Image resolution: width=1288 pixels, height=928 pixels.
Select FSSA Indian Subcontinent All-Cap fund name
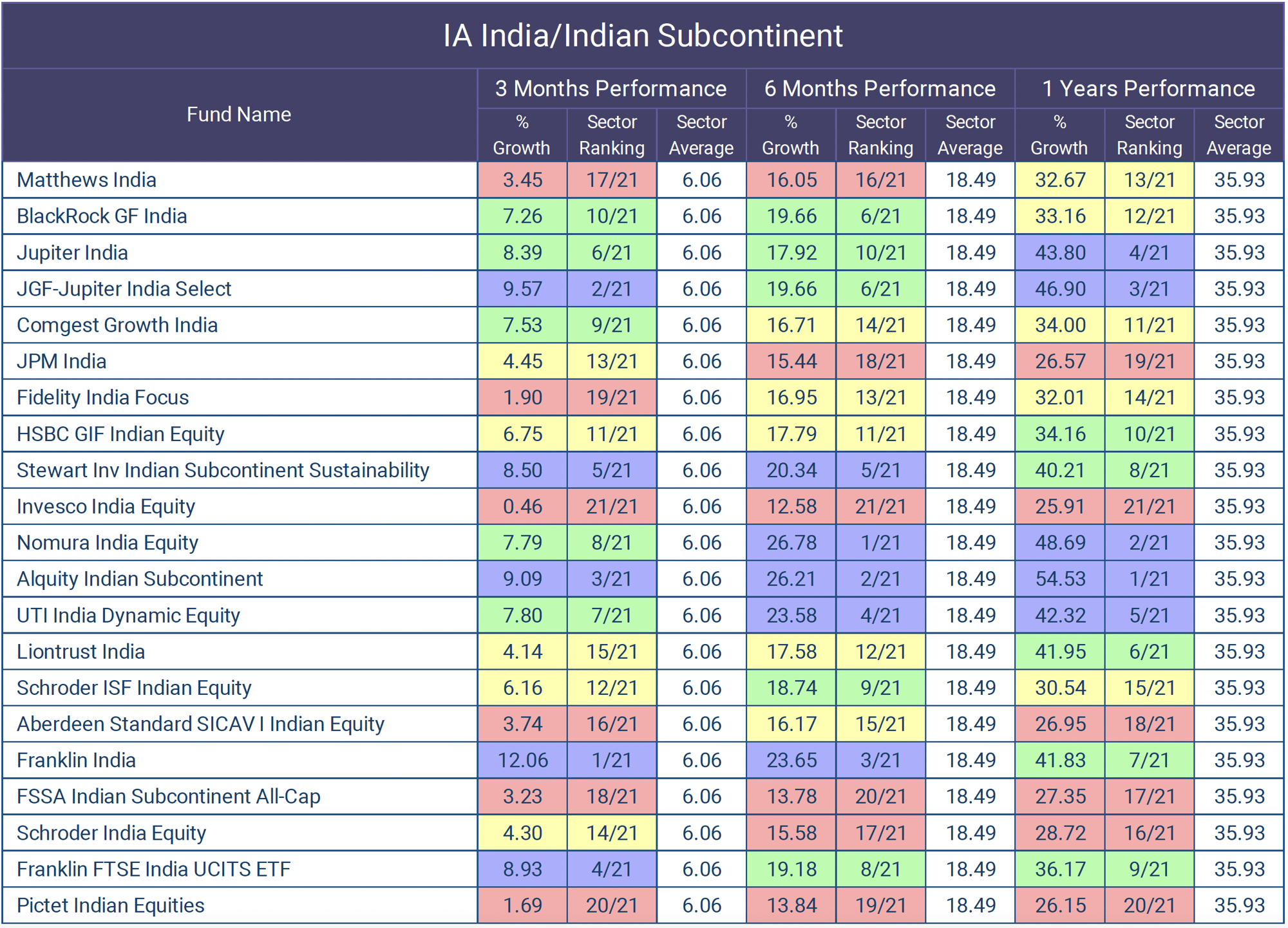tap(169, 797)
